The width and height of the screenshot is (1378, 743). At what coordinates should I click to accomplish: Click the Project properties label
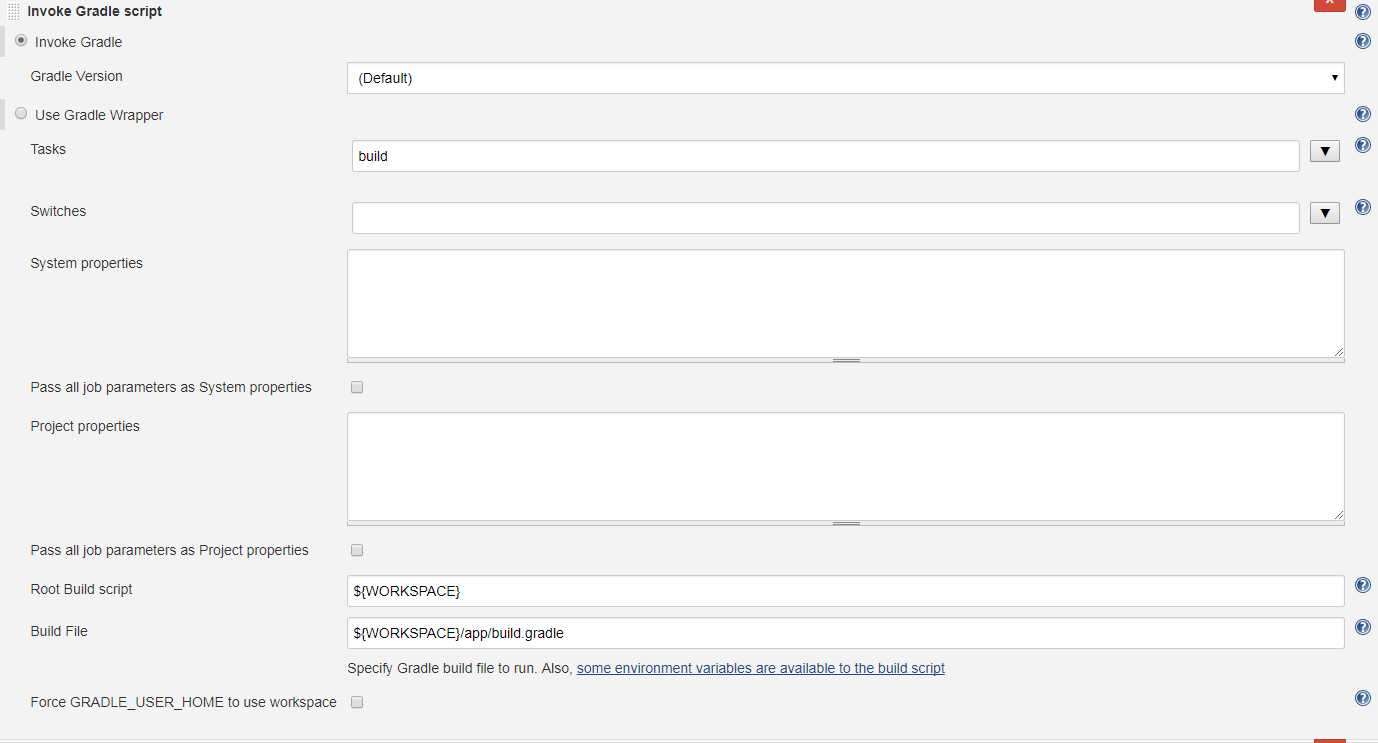[x=85, y=426]
